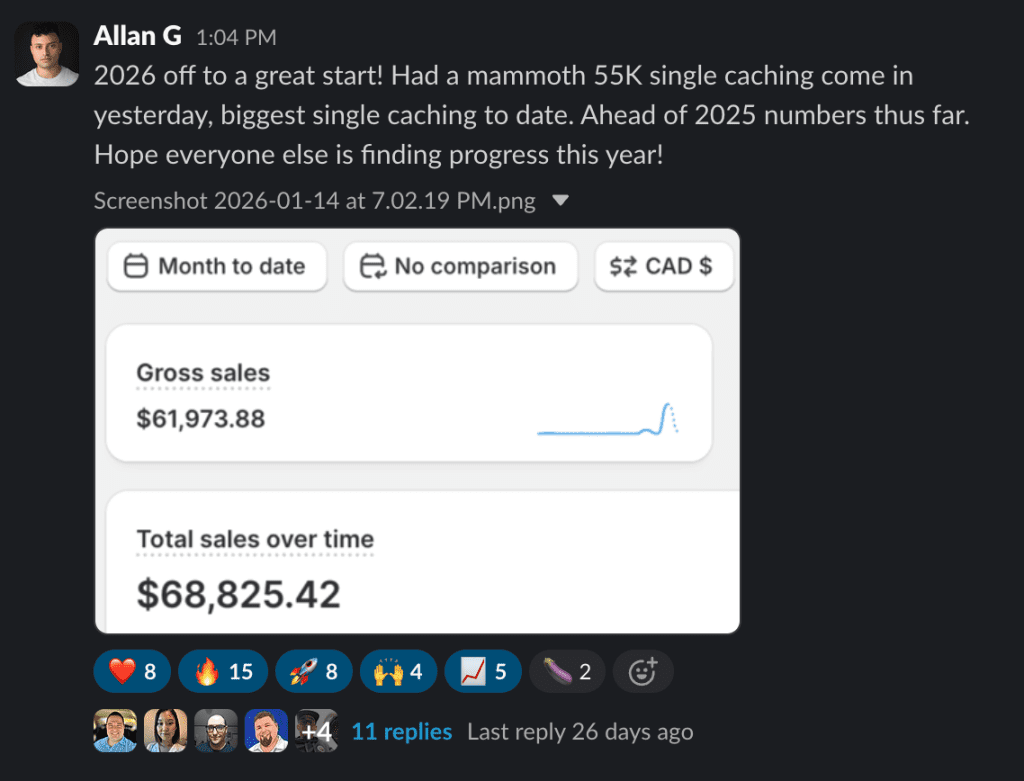
Task: Toggle the rocket emoji reaction
Action: [x=314, y=671]
